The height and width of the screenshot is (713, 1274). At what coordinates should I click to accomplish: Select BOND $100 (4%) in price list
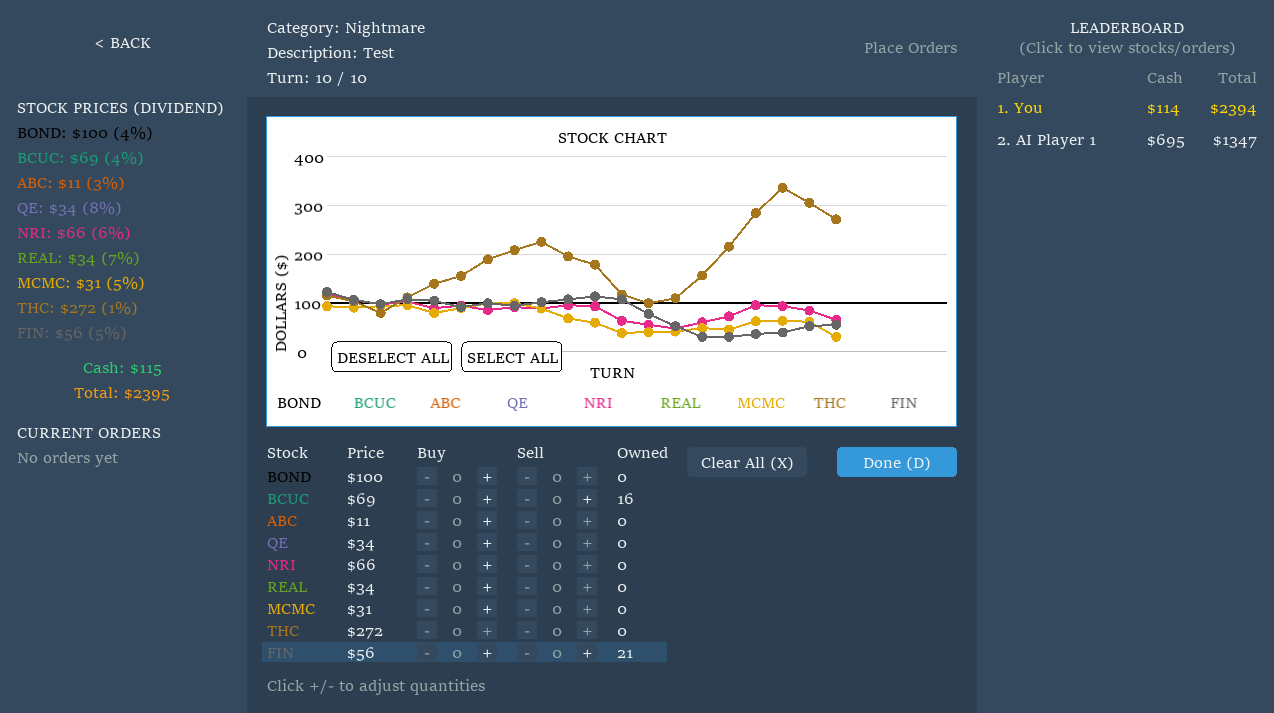pos(85,133)
